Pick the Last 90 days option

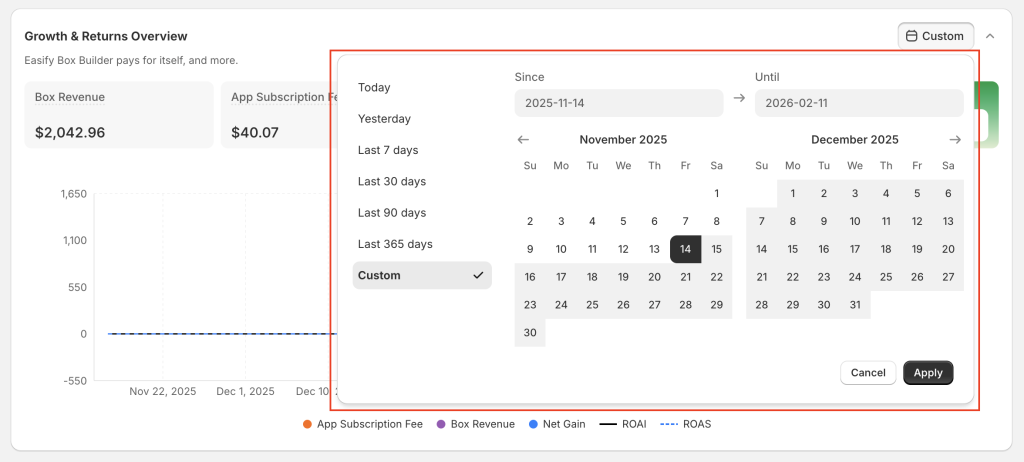(x=392, y=213)
